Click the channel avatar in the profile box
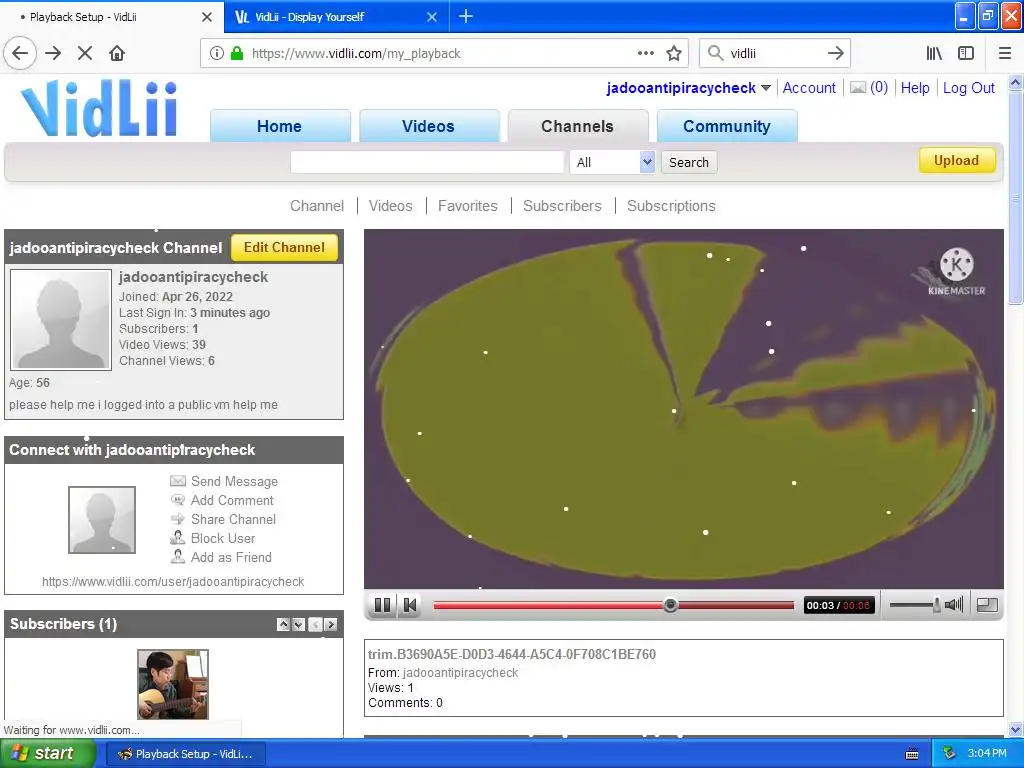The height and width of the screenshot is (768, 1024). (61, 320)
